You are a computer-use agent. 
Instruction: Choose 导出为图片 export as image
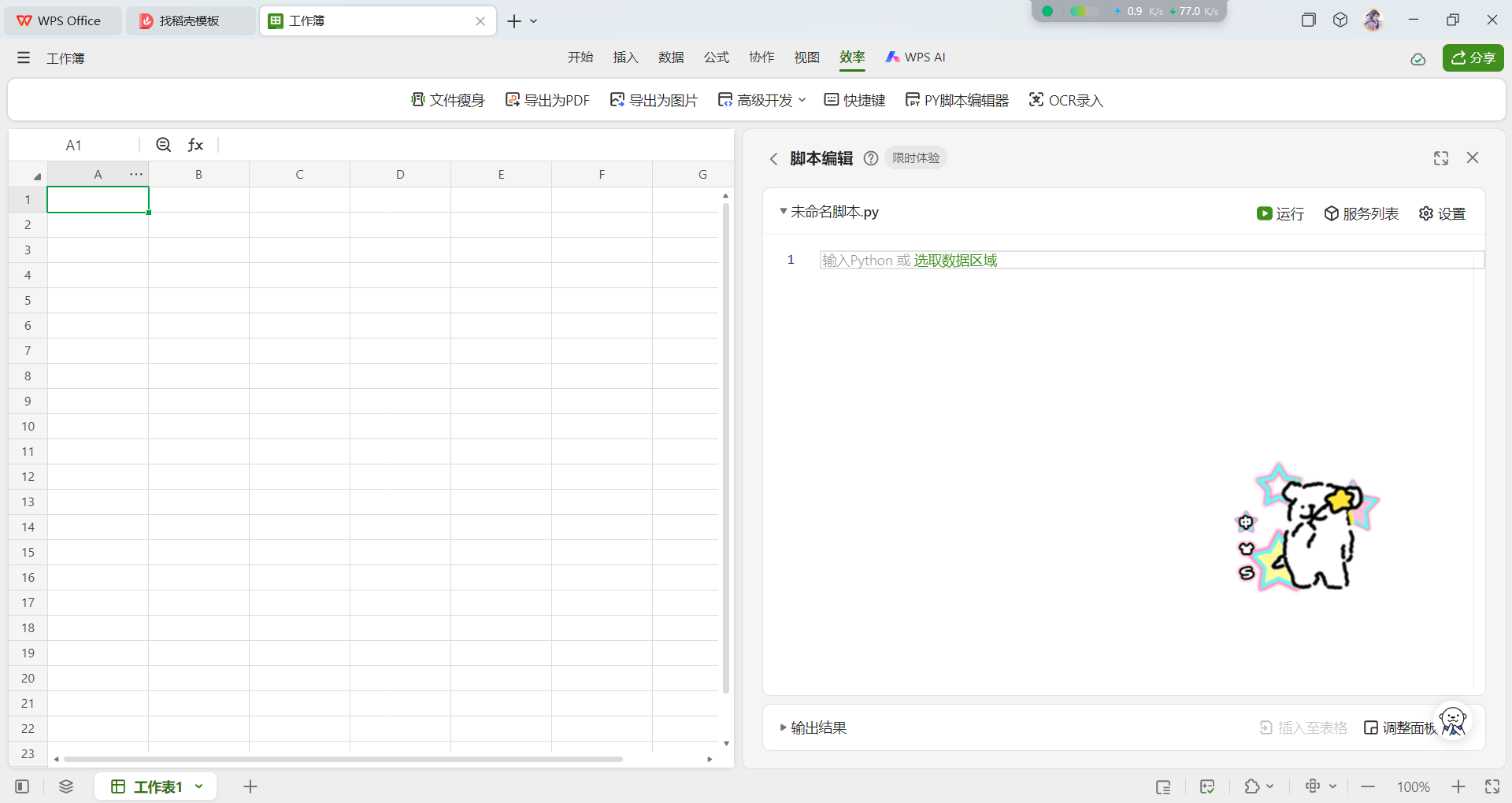(654, 100)
